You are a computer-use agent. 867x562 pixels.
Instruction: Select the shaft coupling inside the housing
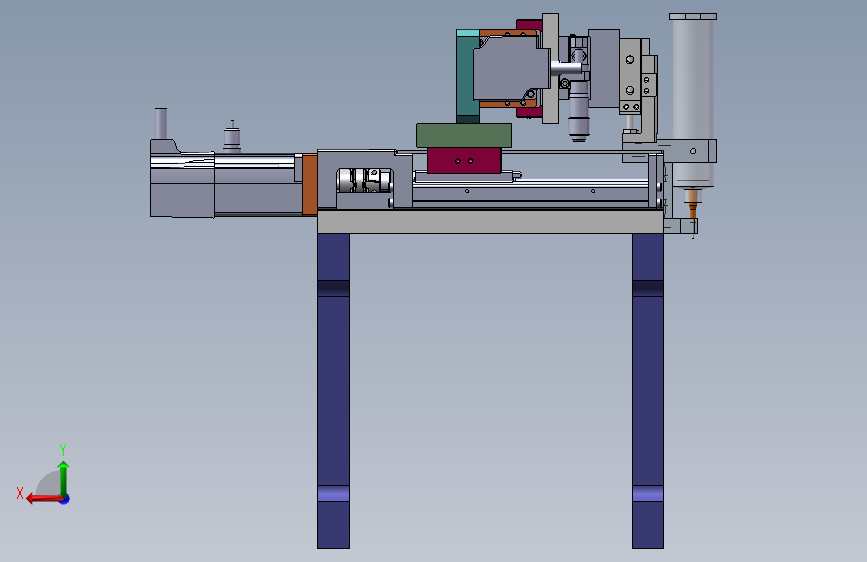(x=364, y=181)
